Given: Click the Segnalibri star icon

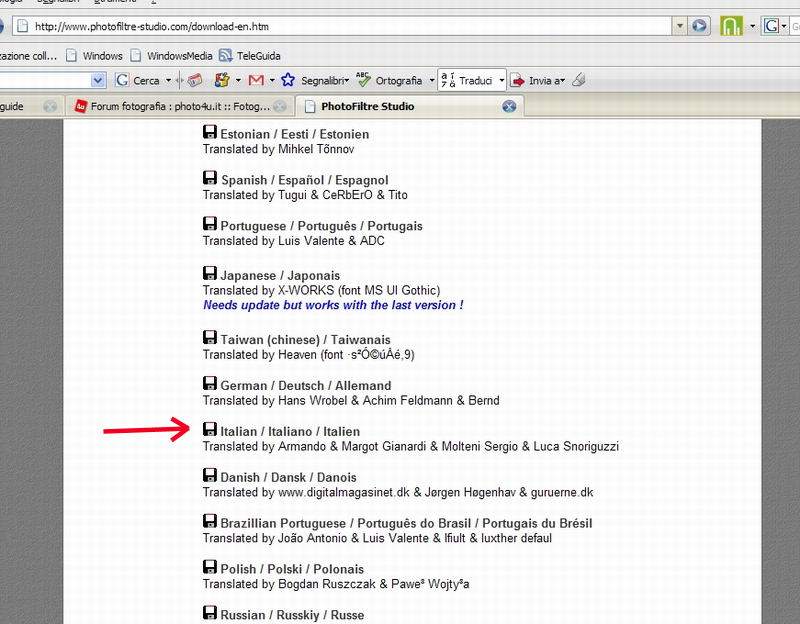Looking at the screenshot, I should pyautogui.click(x=288, y=80).
